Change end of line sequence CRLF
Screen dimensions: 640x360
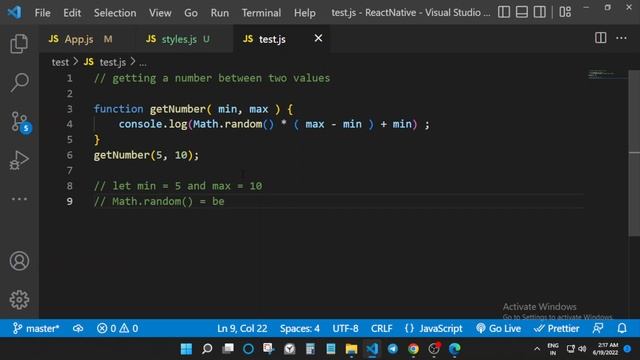(x=381, y=329)
